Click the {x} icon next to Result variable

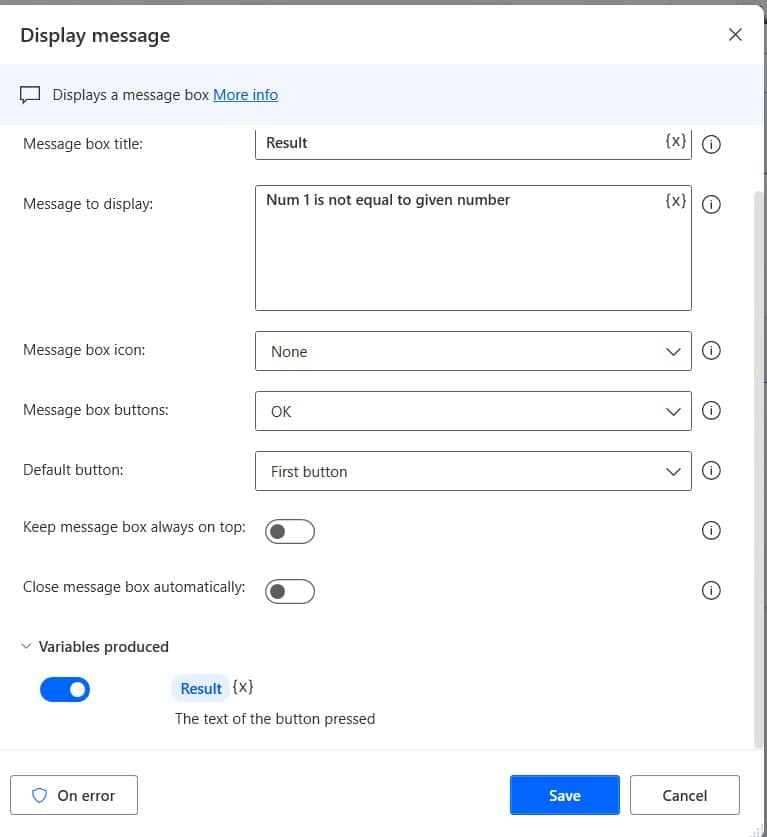(x=242, y=687)
